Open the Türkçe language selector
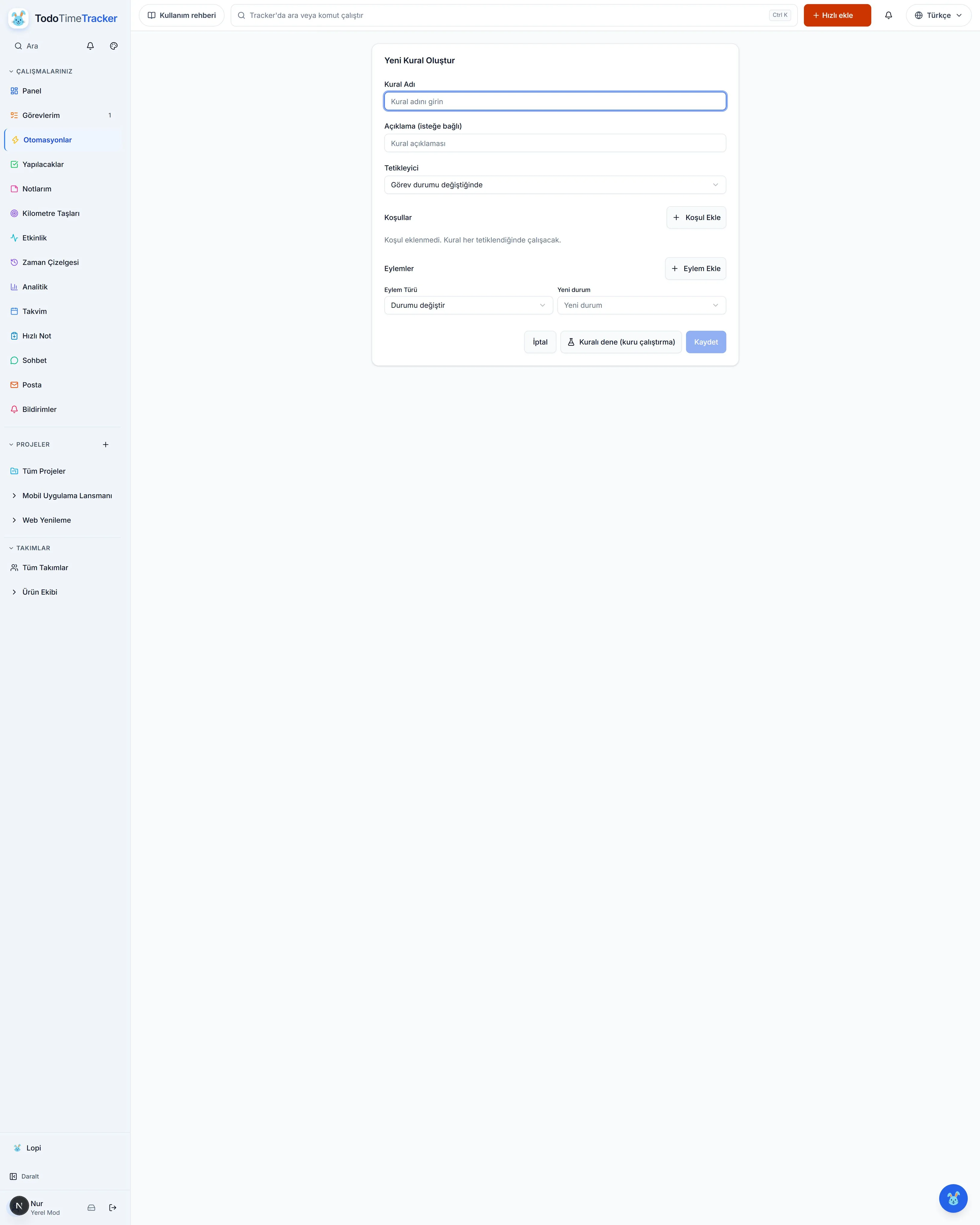Image resolution: width=980 pixels, height=1225 pixels. pos(939,15)
